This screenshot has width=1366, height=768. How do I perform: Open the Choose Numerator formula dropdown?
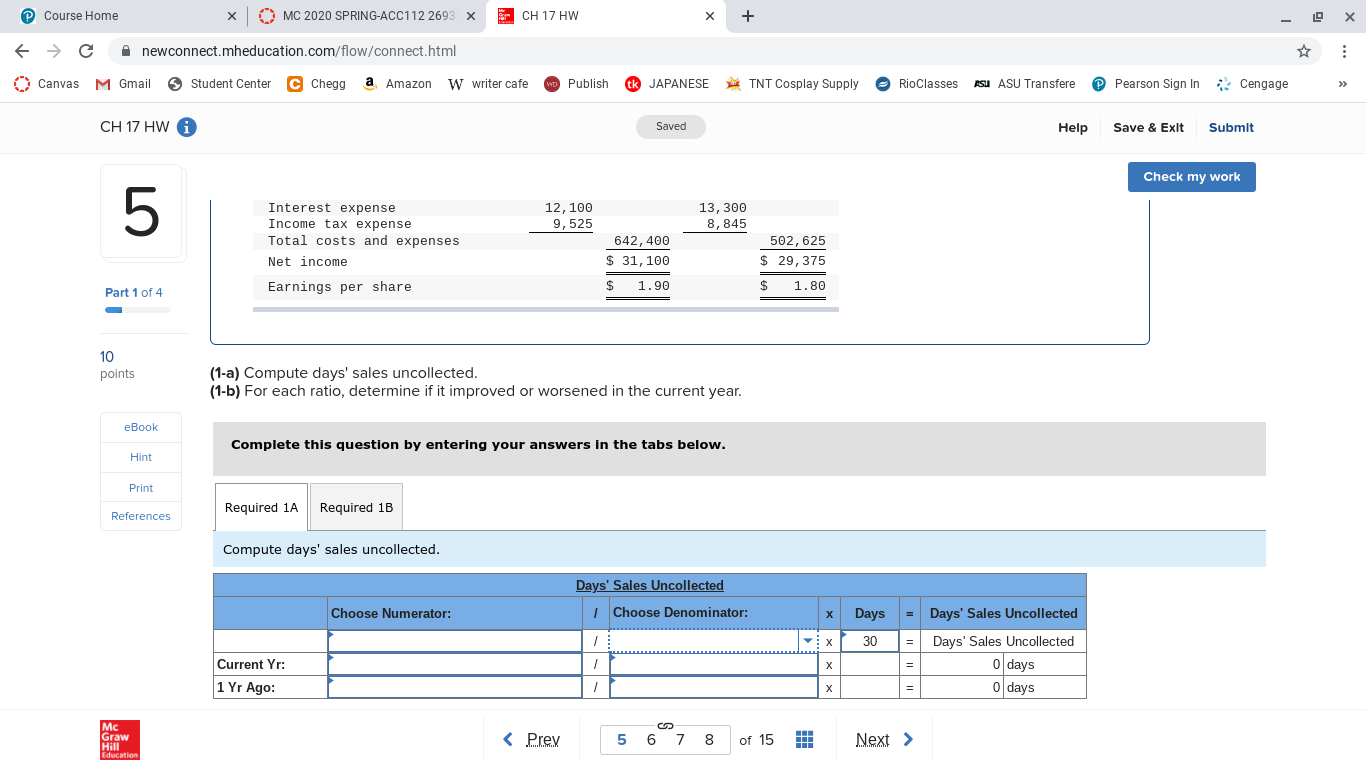pos(455,641)
